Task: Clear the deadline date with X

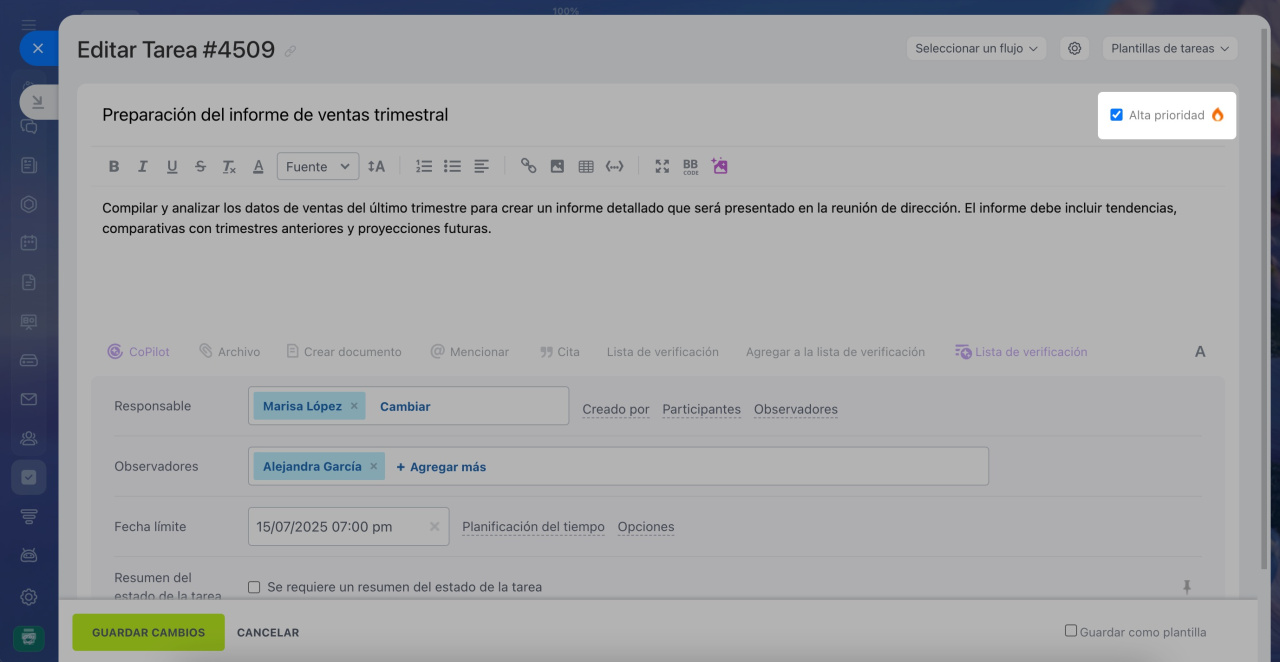Action: point(435,526)
